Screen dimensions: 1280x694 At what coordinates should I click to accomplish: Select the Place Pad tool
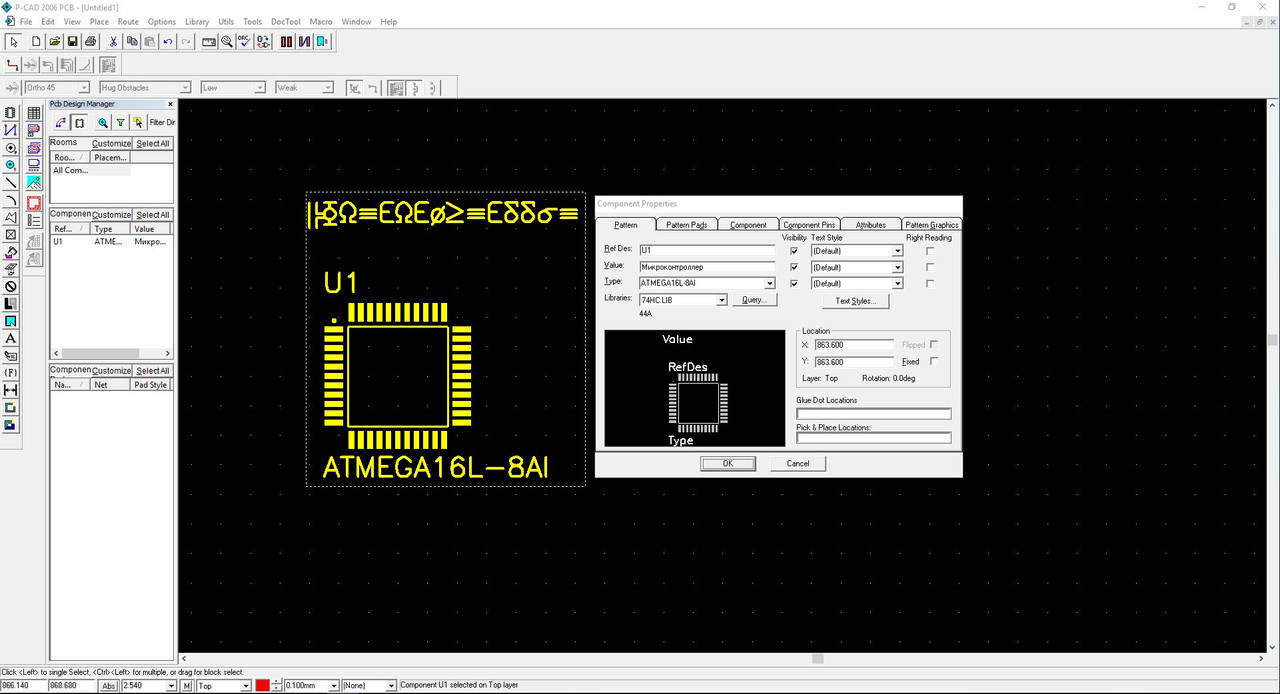10,148
